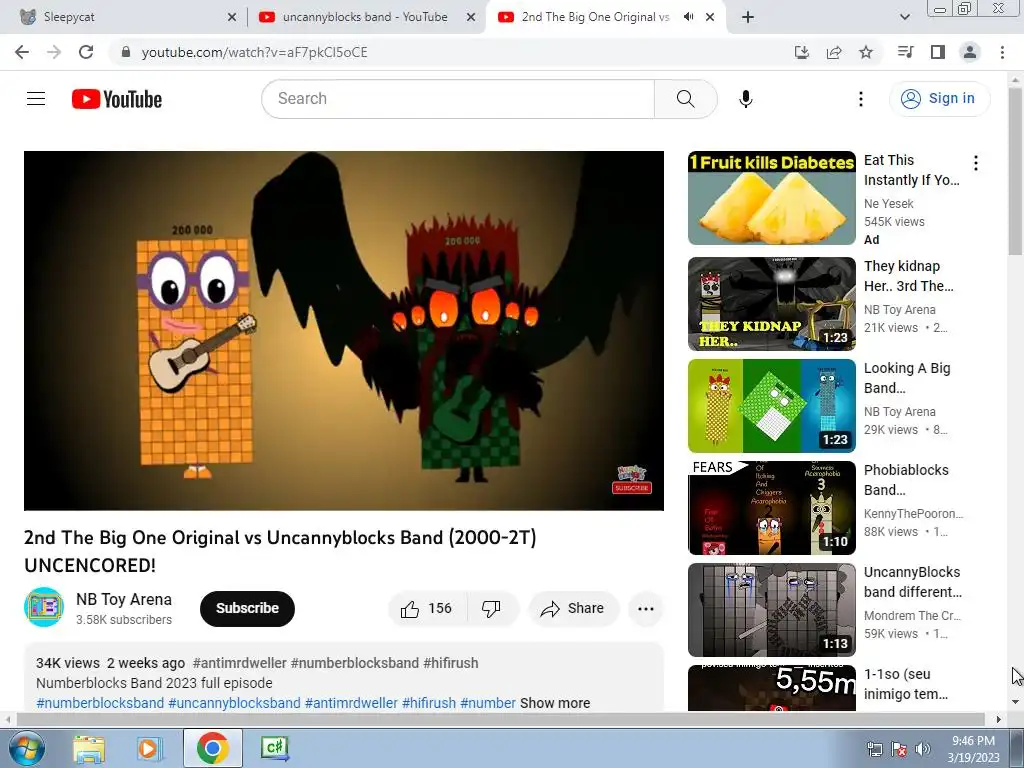Click the magnifier search button

tap(686, 99)
